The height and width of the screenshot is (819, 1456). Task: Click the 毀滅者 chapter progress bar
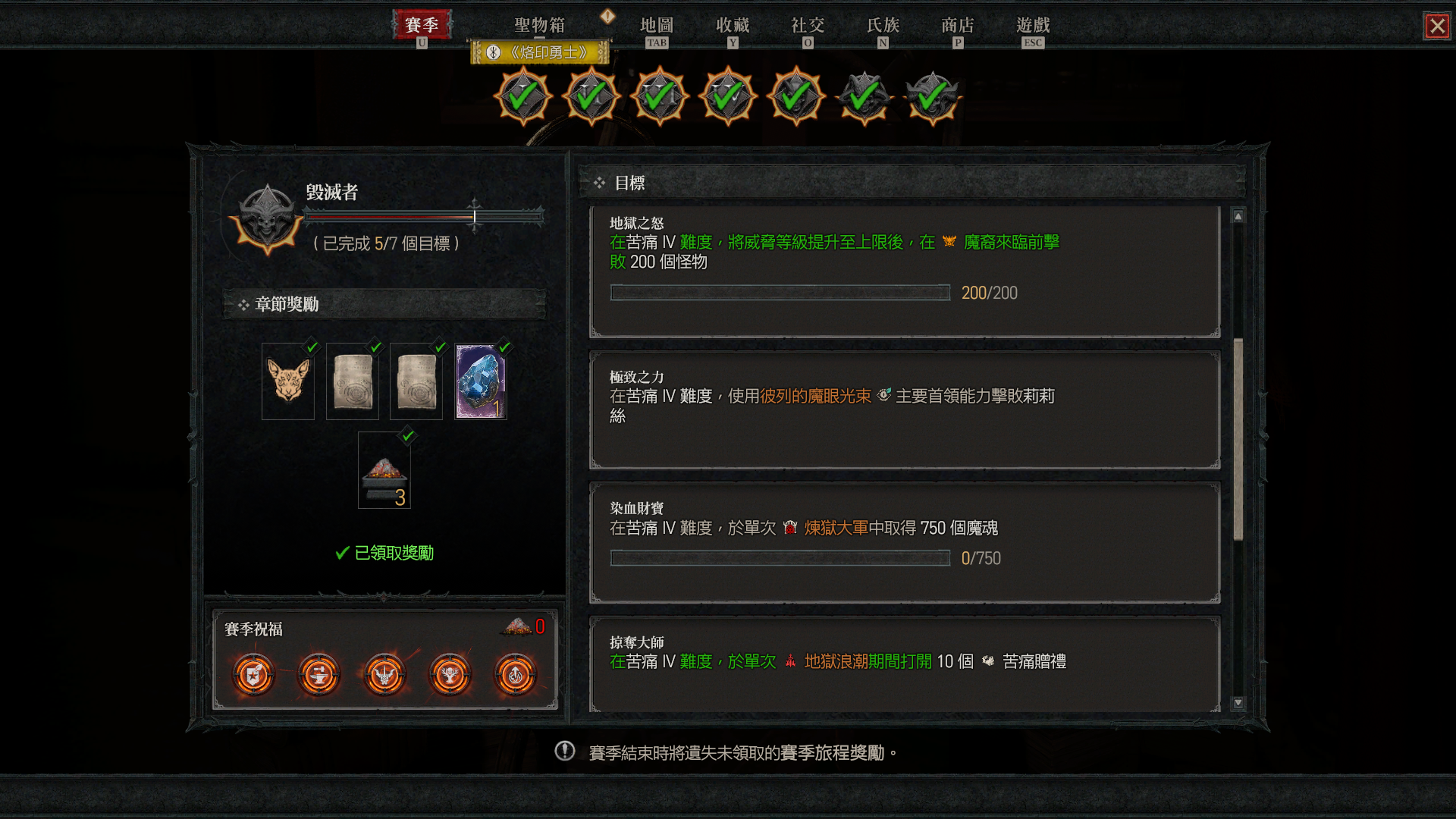coord(424,217)
